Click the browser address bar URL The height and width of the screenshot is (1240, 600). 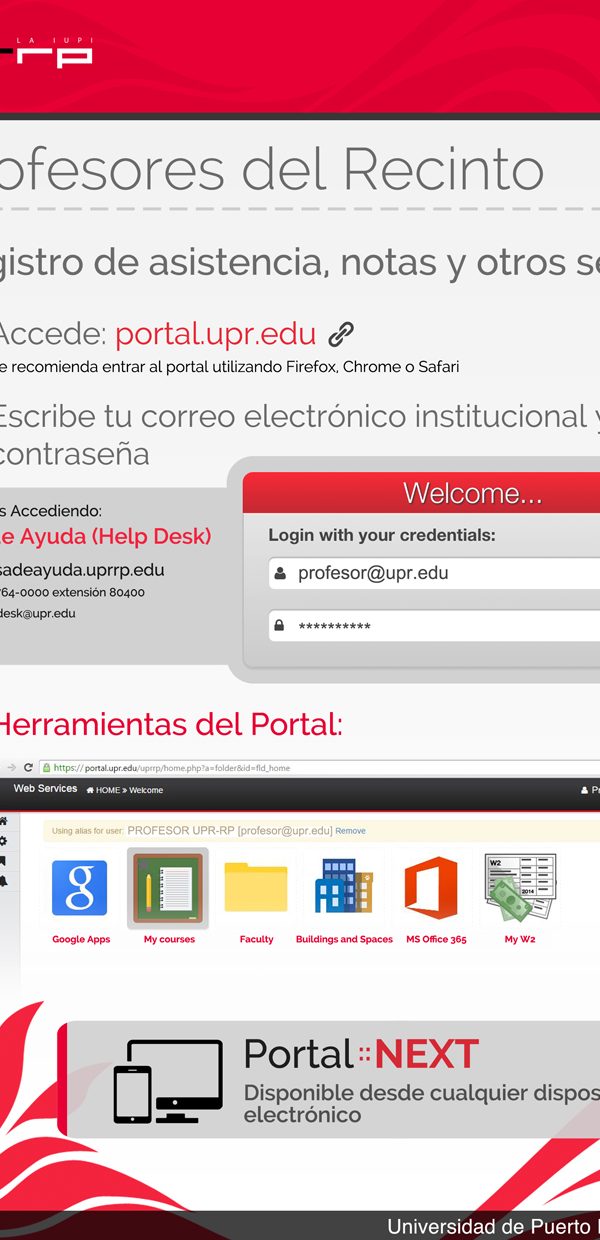(172, 768)
